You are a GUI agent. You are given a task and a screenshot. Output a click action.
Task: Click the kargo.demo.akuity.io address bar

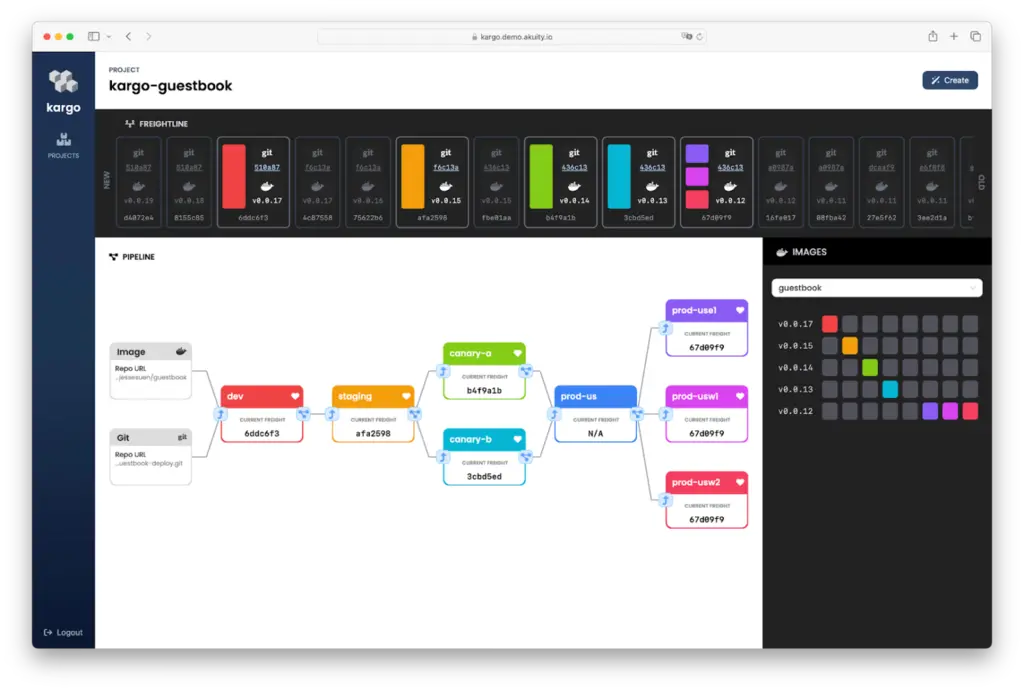[512, 37]
